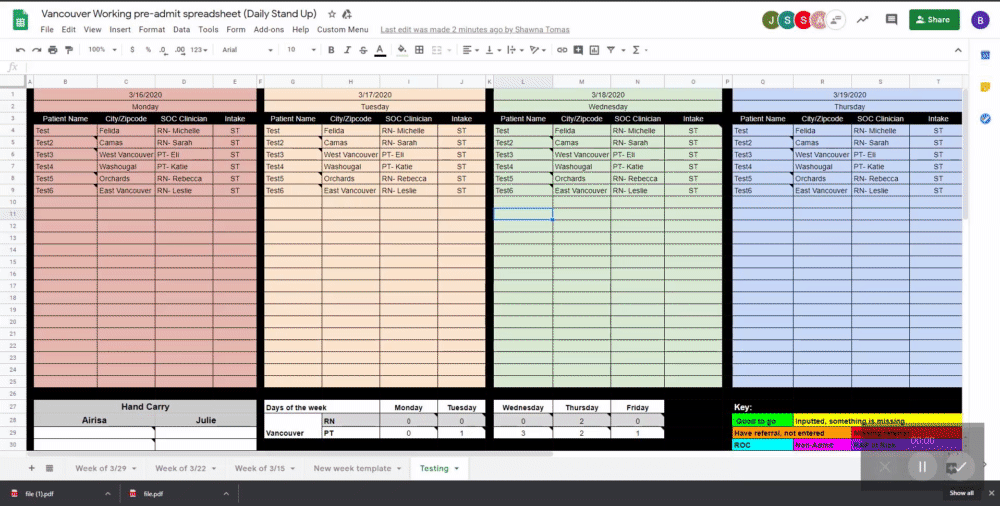Insert a link using the link icon
This screenshot has width=1000, height=506.
(562, 50)
